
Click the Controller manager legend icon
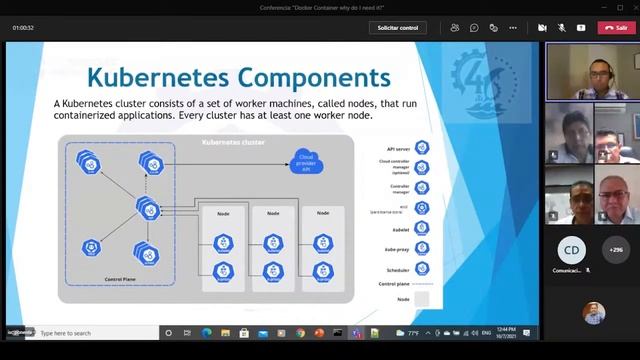[x=422, y=188]
